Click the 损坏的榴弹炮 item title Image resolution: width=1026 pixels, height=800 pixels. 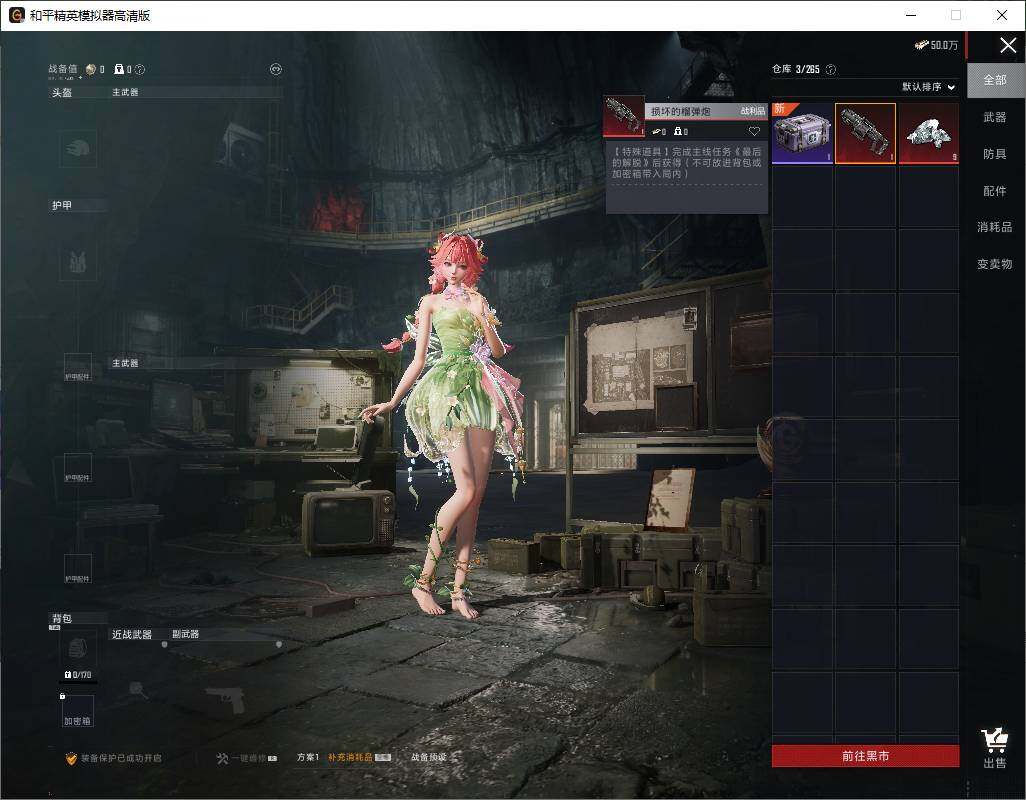coord(681,111)
